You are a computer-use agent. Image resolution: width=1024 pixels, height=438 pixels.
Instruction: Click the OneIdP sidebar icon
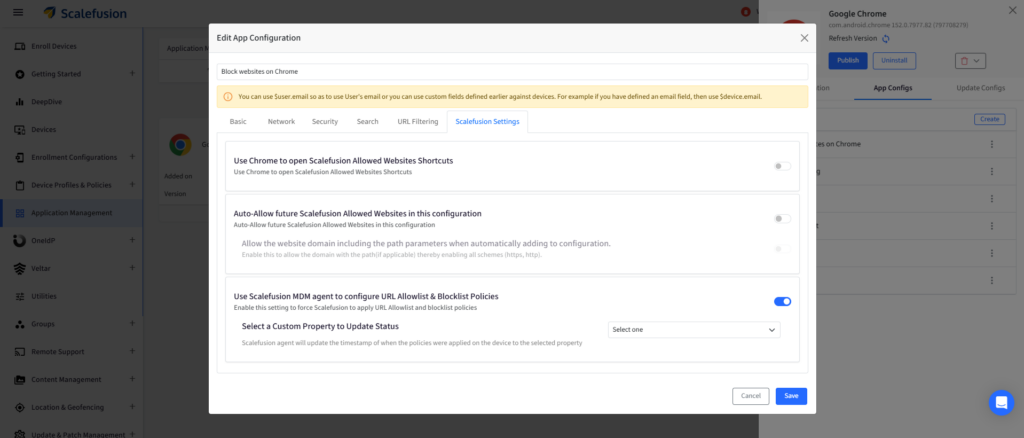click(20, 240)
